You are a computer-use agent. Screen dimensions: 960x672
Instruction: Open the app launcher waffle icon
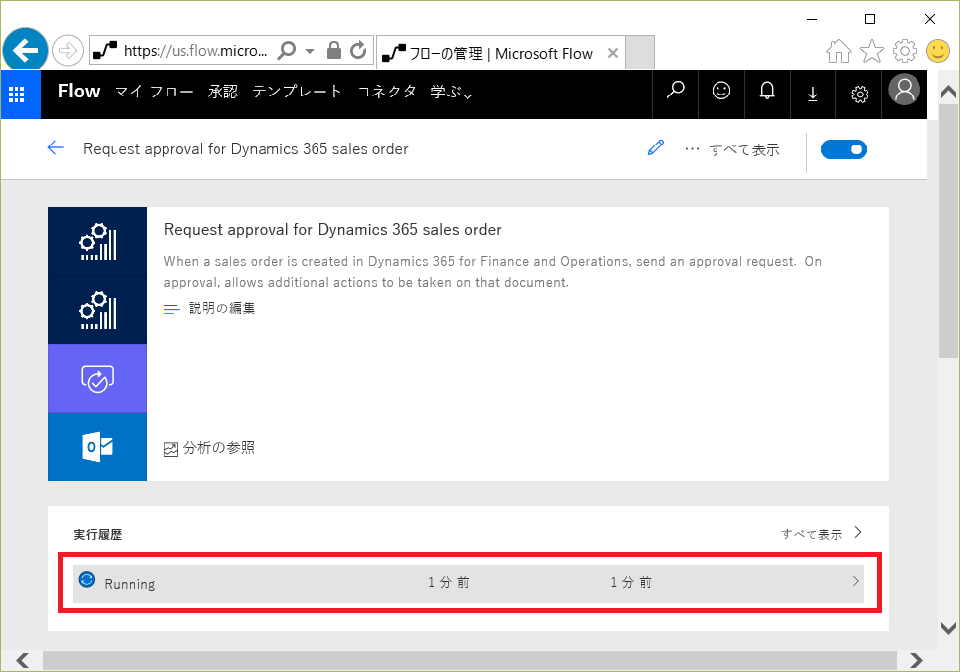(x=17, y=94)
